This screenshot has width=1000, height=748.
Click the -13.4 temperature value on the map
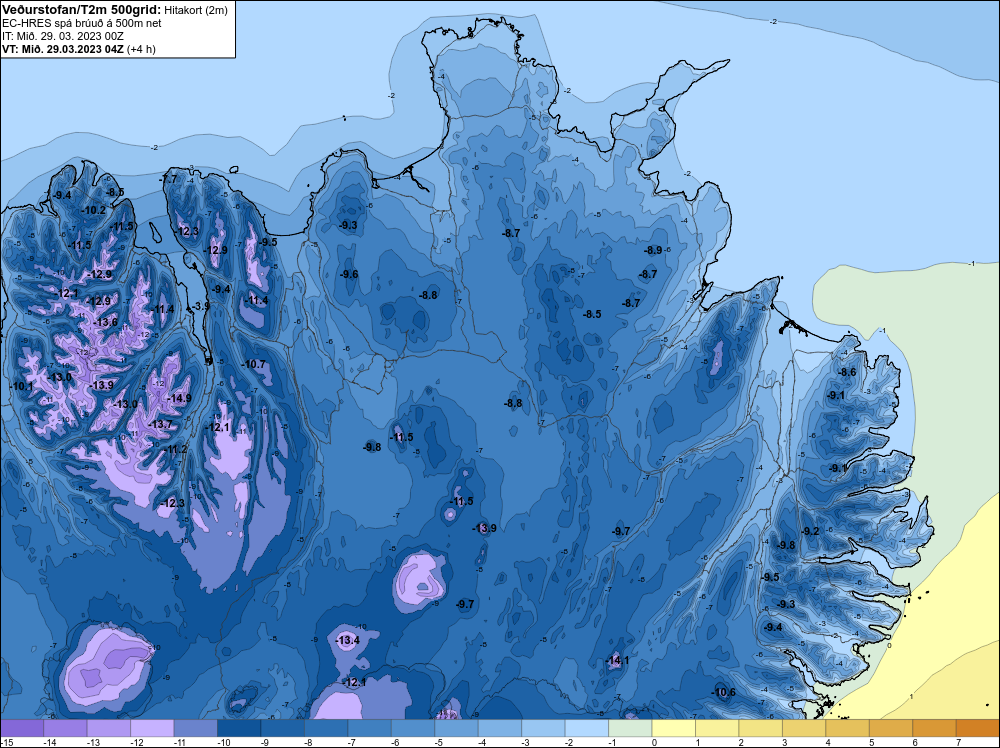348,640
